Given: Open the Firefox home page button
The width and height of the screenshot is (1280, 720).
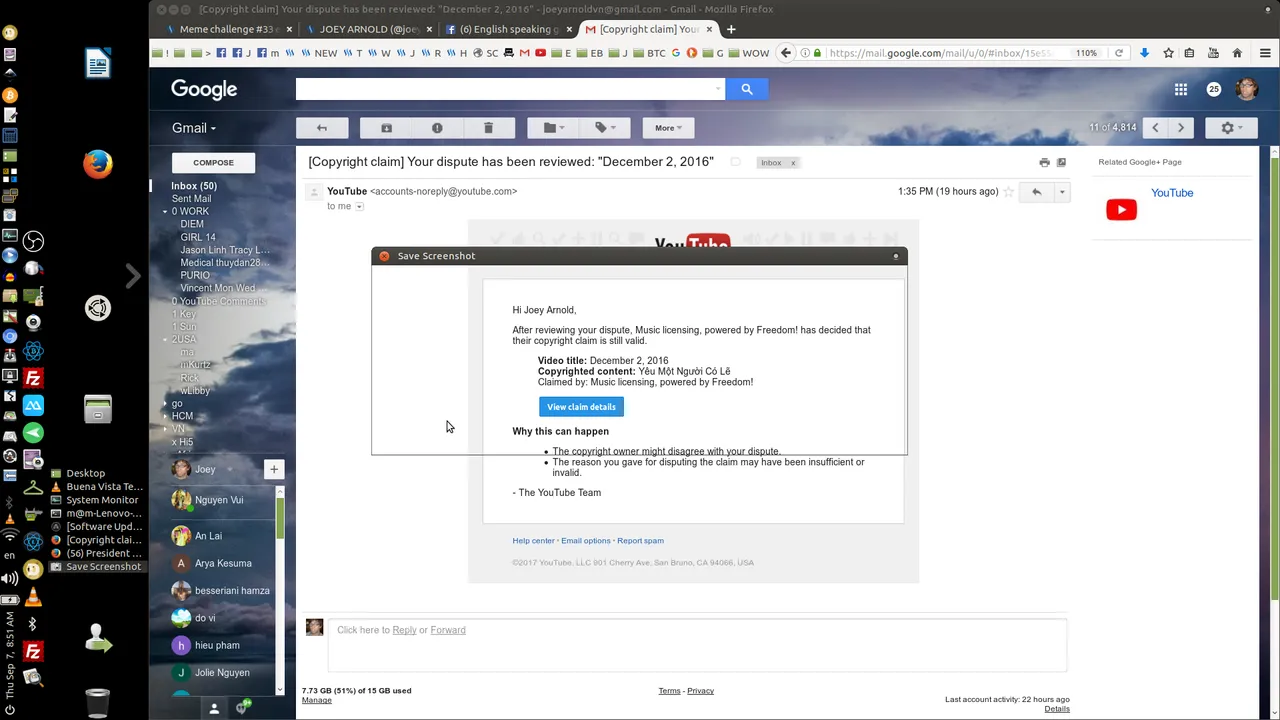Looking at the screenshot, I should coord(1237,53).
